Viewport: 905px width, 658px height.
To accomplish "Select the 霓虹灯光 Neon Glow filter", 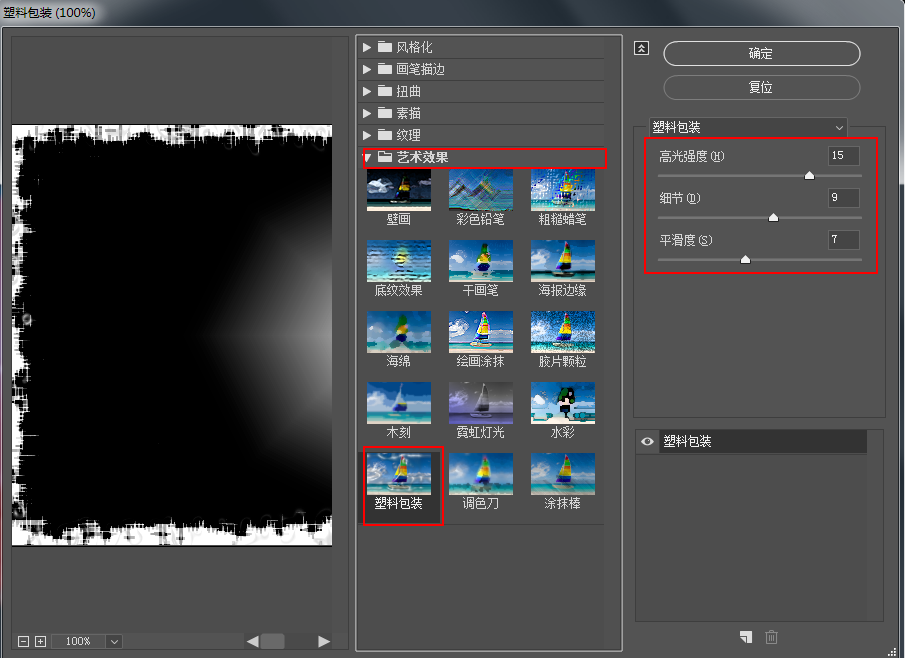I will point(480,402).
